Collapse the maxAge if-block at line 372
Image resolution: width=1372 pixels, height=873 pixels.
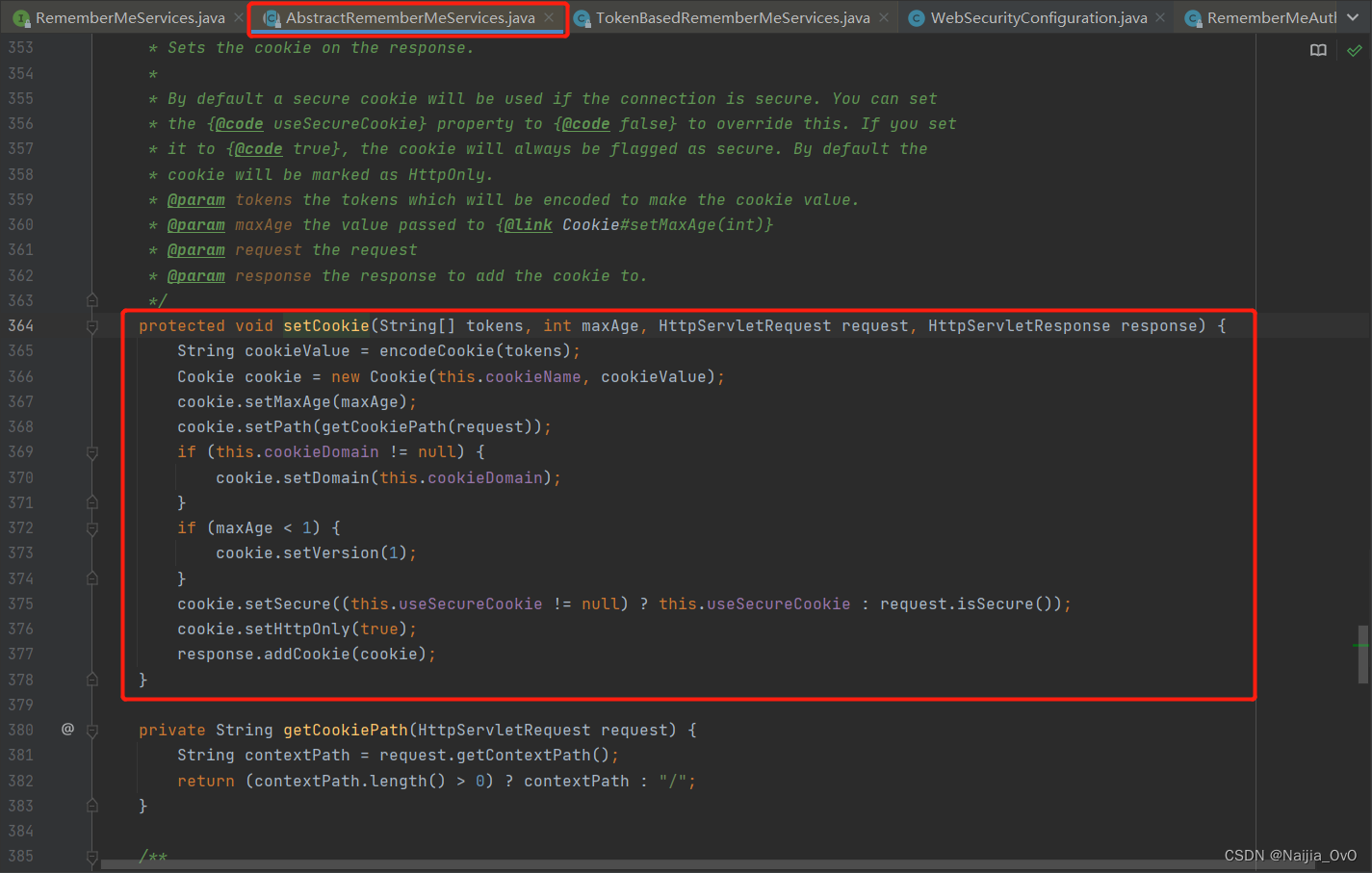(x=92, y=528)
